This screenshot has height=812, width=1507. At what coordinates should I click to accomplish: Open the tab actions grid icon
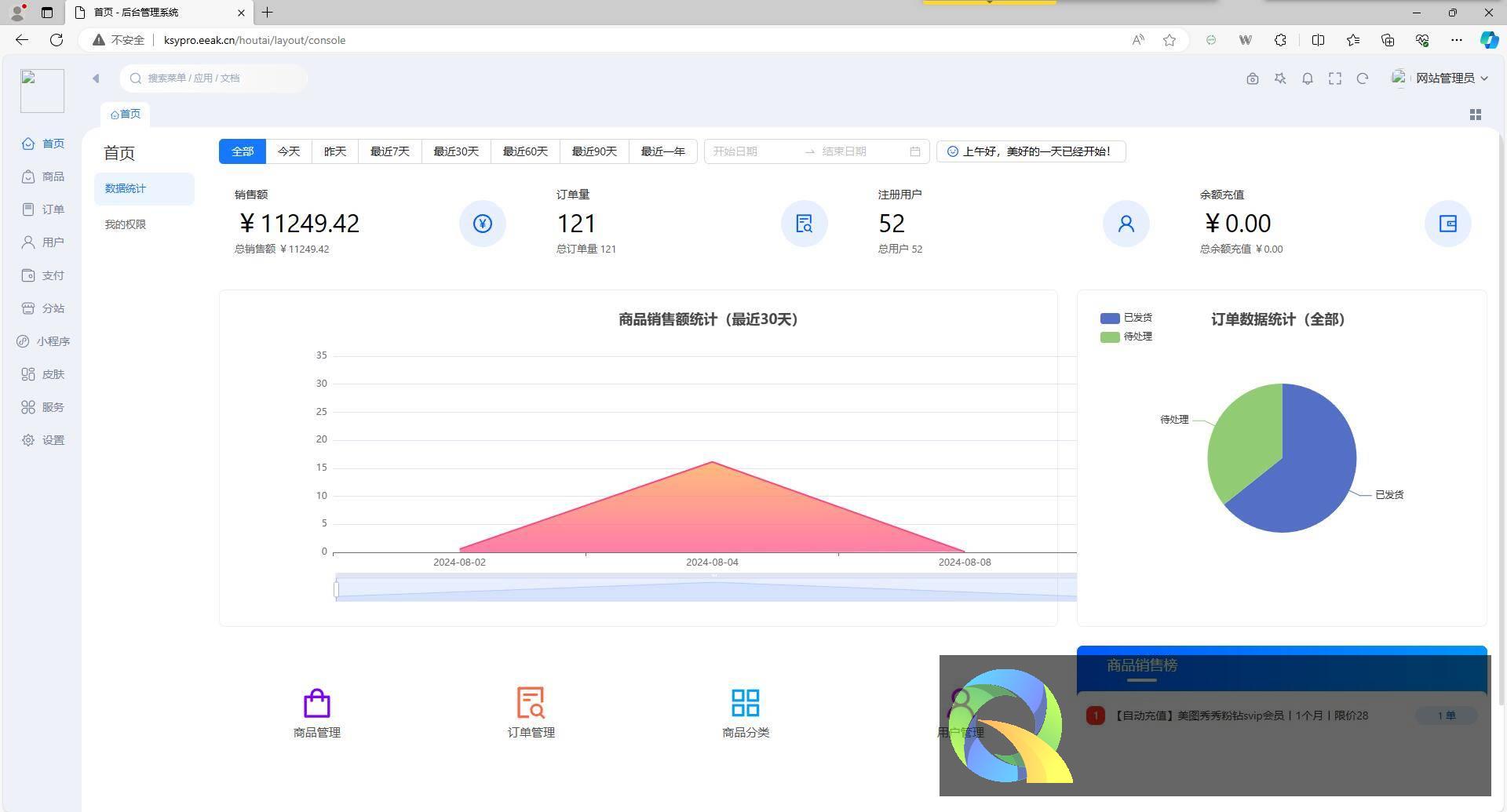tap(1476, 115)
